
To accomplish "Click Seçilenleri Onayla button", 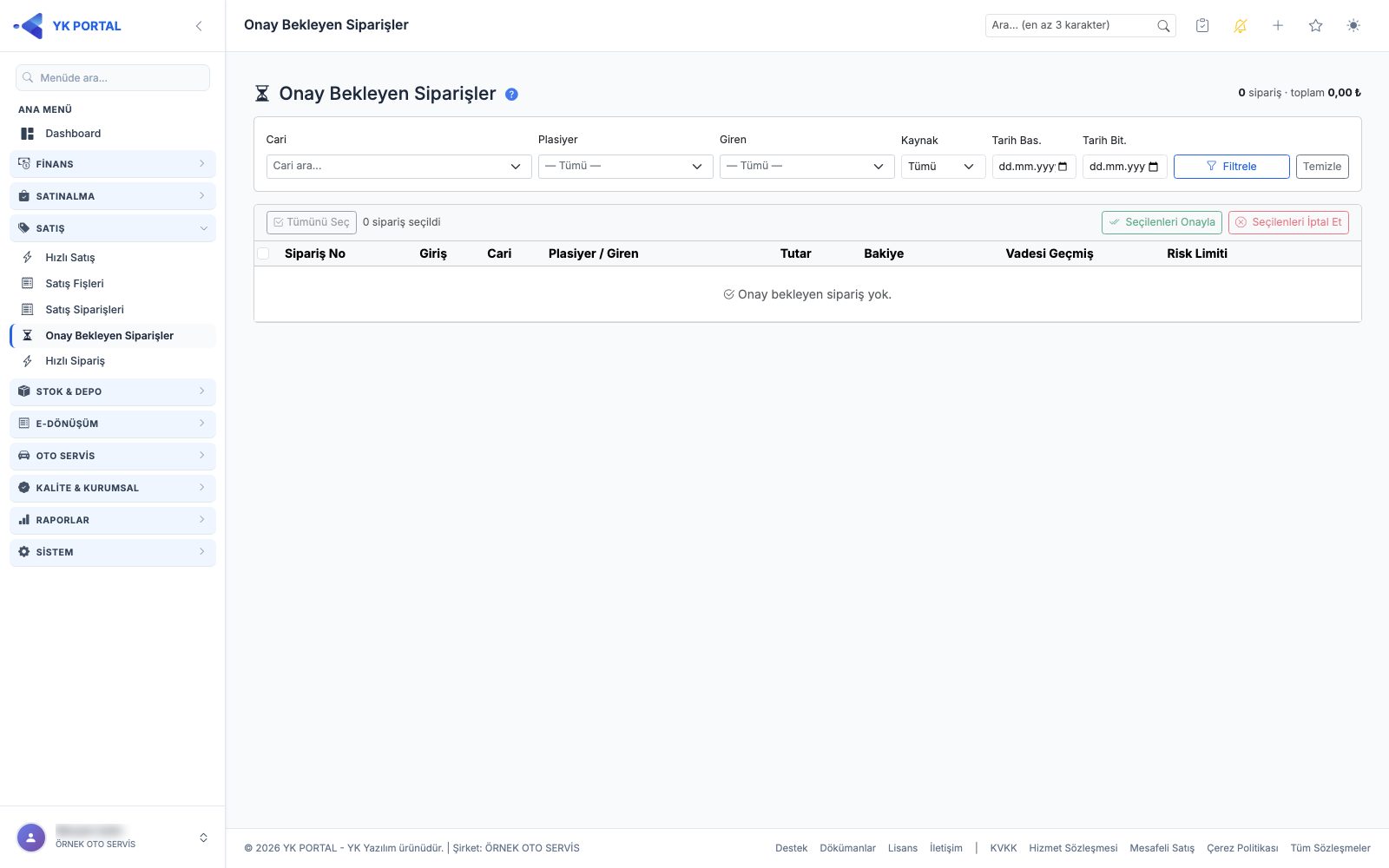I will [1162, 222].
